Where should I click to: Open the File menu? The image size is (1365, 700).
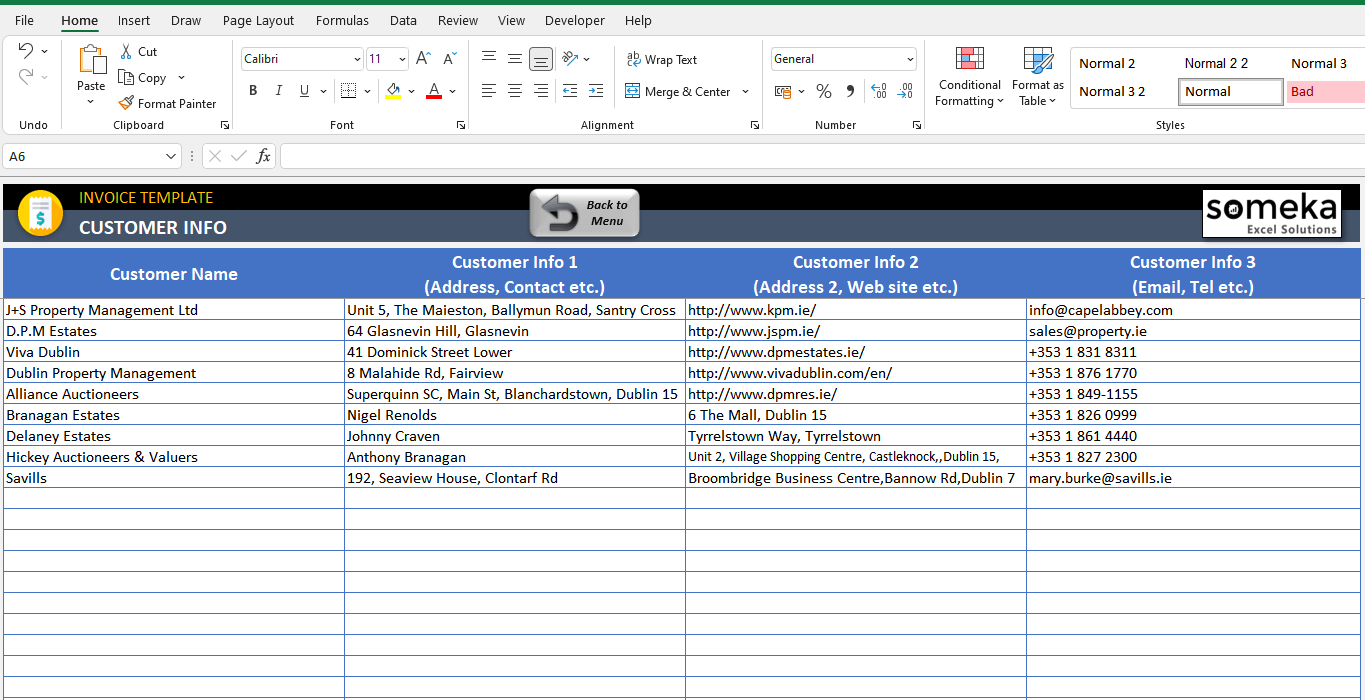click(24, 20)
